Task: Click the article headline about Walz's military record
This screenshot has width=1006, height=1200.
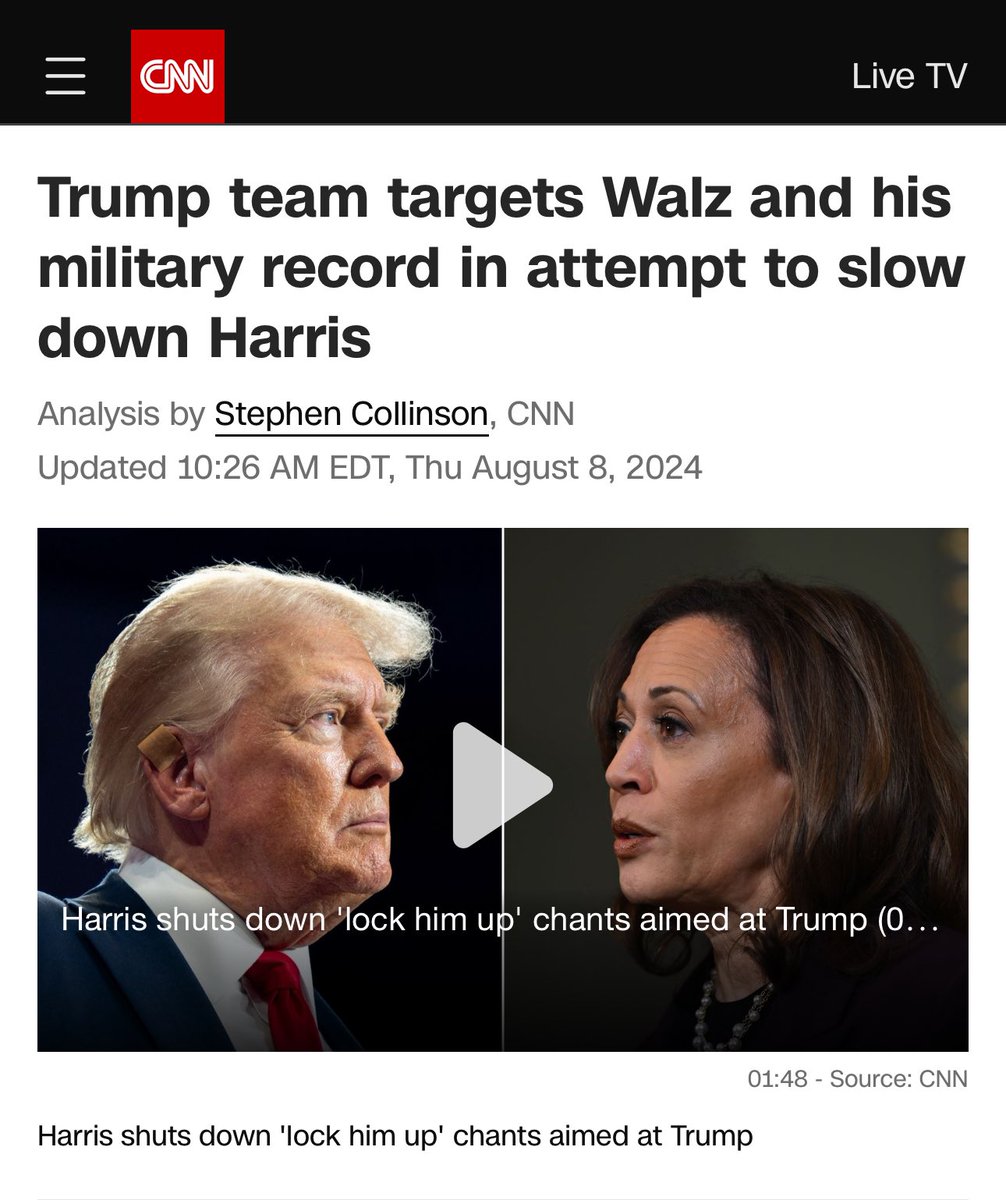Action: 502,267
